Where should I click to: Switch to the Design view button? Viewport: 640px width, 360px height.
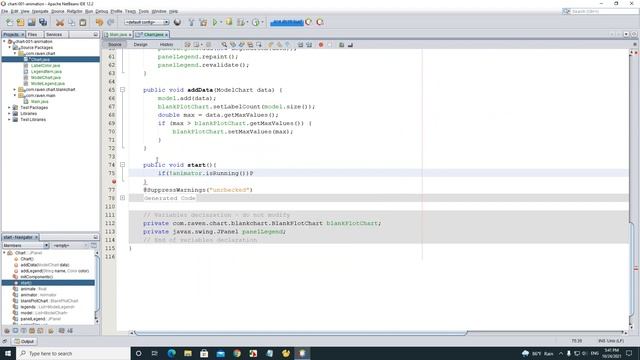140,44
